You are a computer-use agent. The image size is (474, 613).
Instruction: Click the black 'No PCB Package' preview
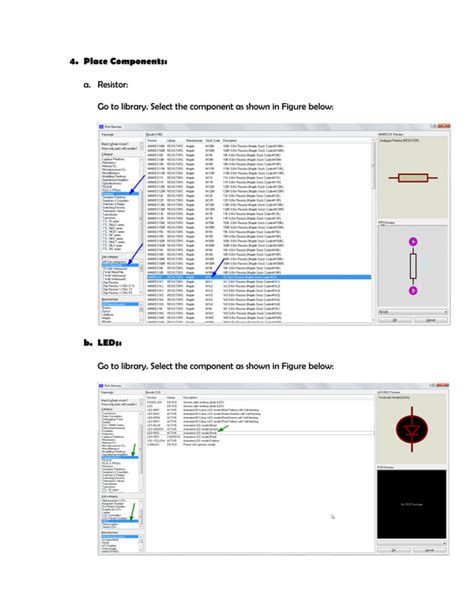[x=411, y=504]
